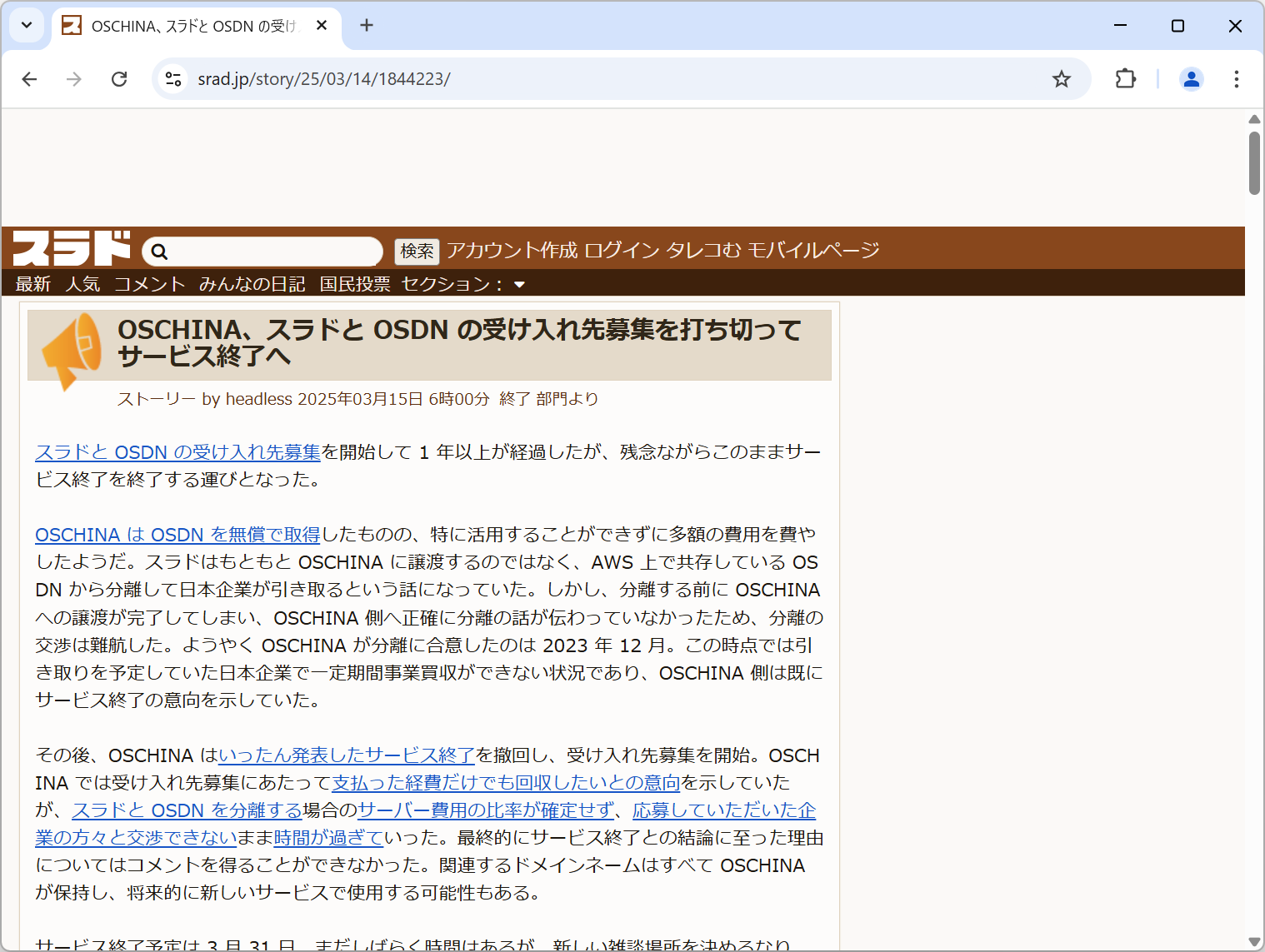Image resolution: width=1265 pixels, height=952 pixels.
Task: Click the magnifier icon in search box
Action: 159,252
